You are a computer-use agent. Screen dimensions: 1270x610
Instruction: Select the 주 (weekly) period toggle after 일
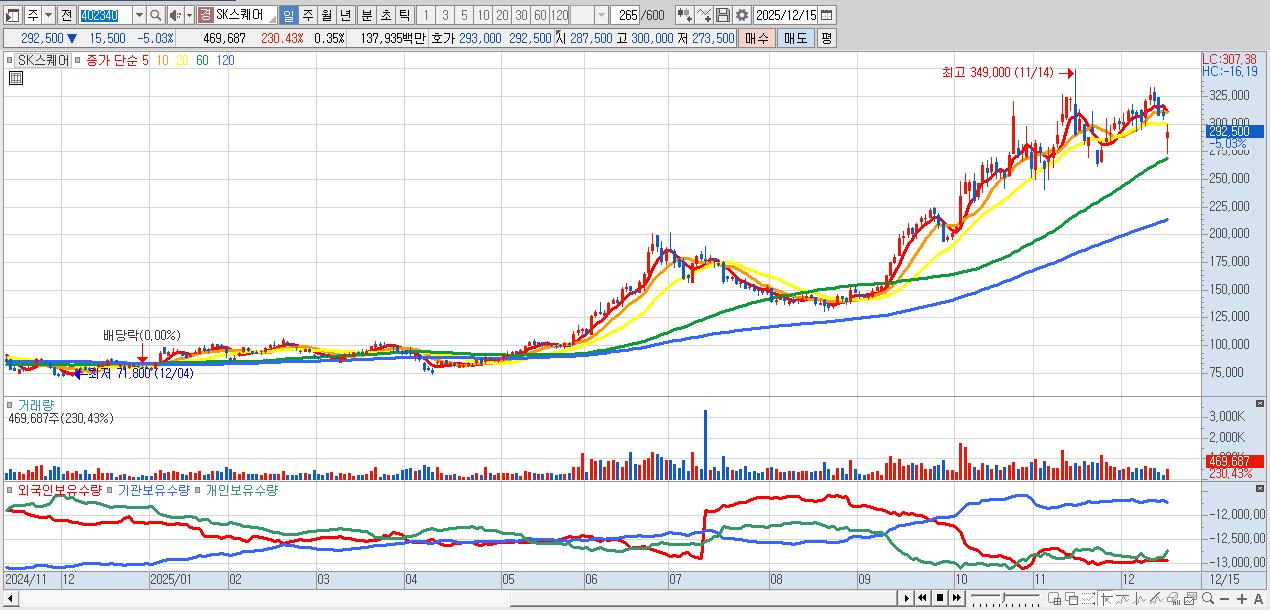[306, 16]
